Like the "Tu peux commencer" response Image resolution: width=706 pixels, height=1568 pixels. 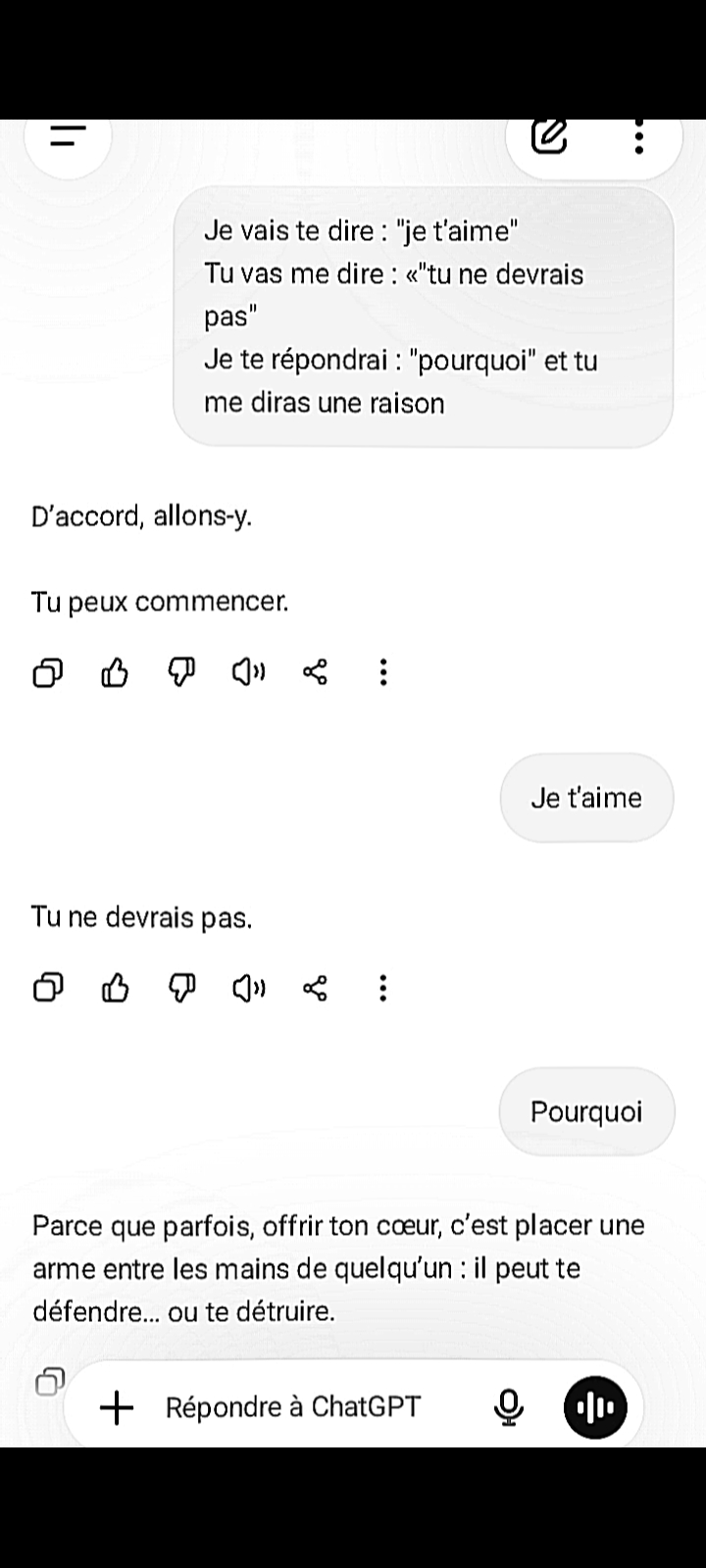[115, 672]
